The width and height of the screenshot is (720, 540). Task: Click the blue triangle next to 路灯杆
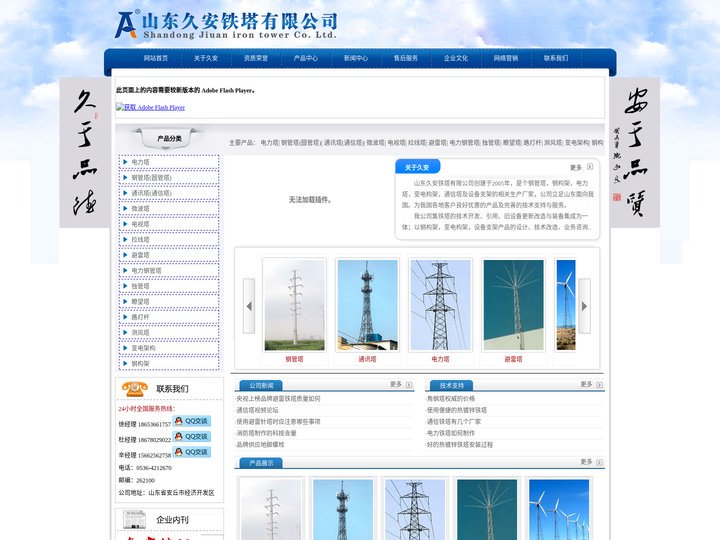(x=125, y=317)
